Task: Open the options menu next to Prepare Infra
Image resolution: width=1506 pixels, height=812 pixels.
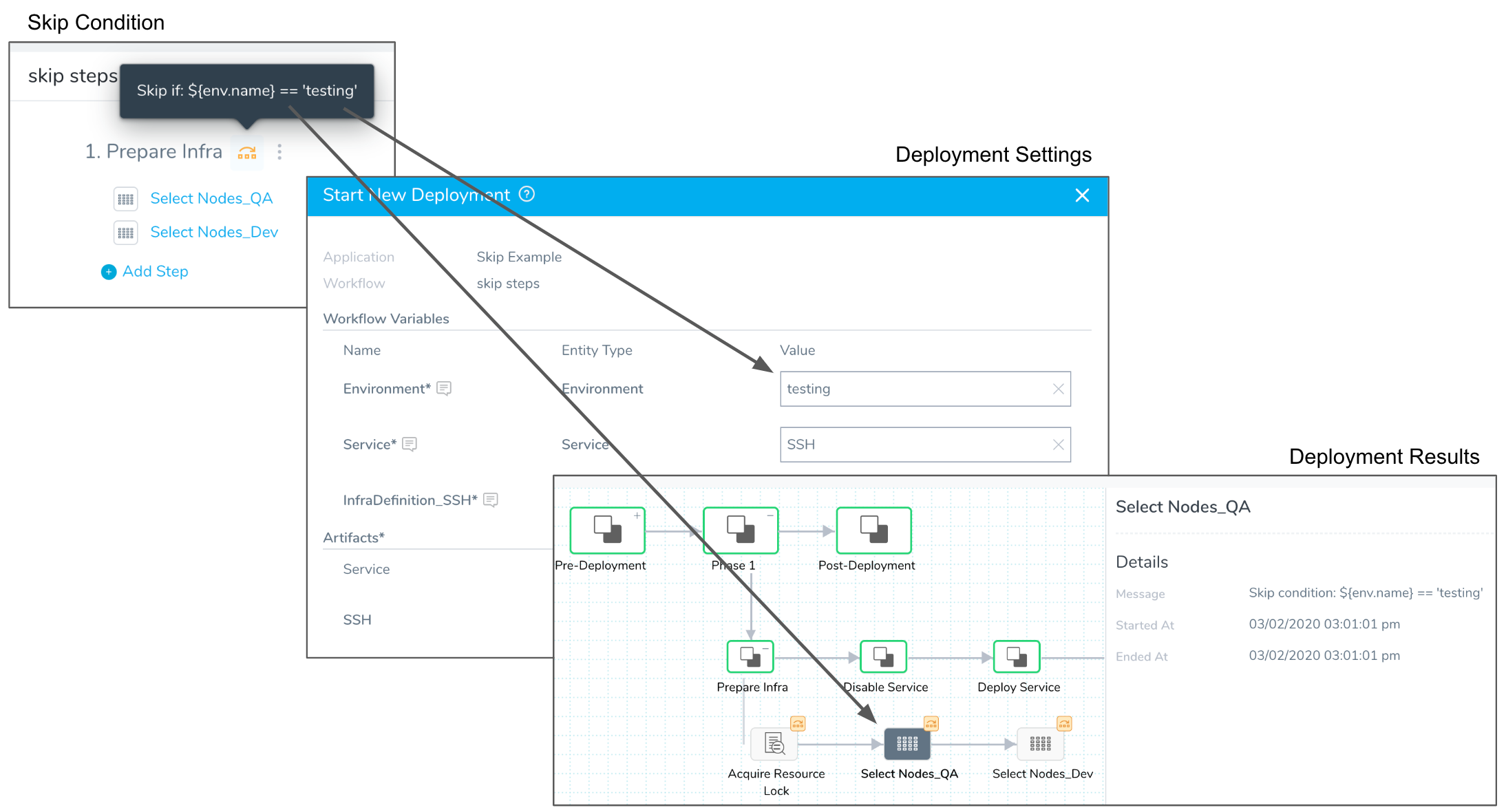Action: [x=279, y=152]
